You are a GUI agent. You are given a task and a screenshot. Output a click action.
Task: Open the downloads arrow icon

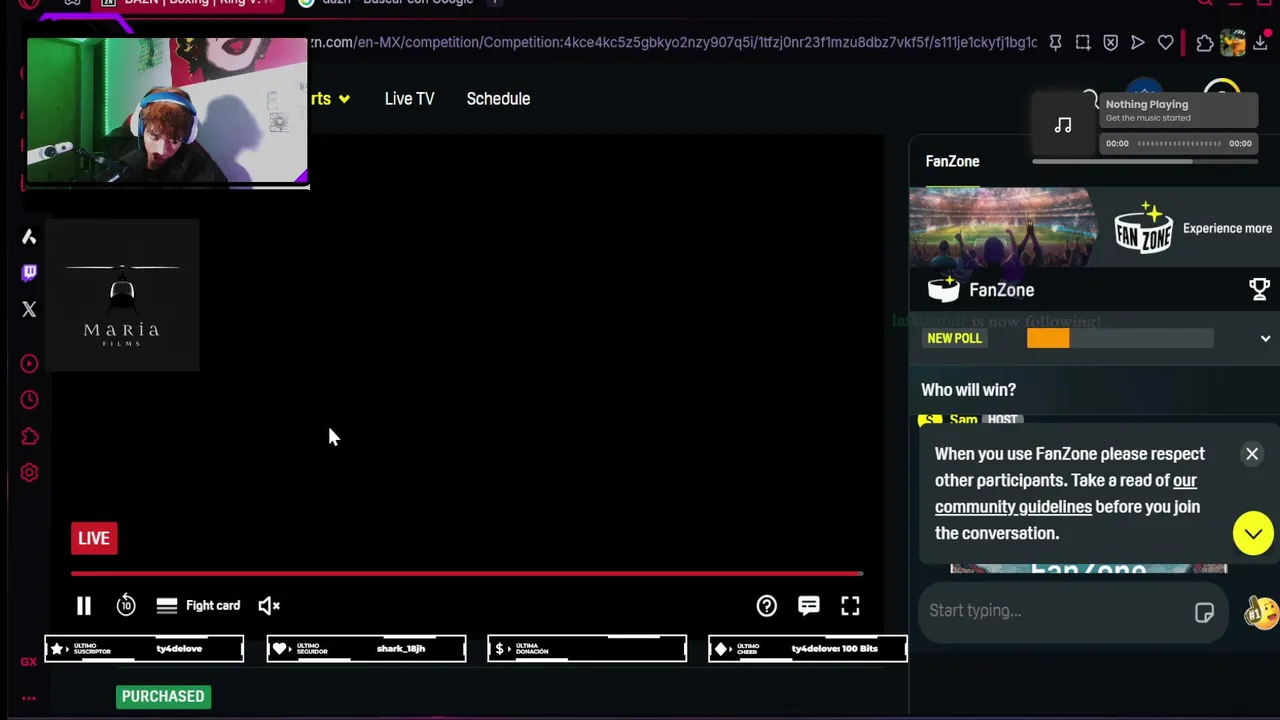(x=1262, y=43)
